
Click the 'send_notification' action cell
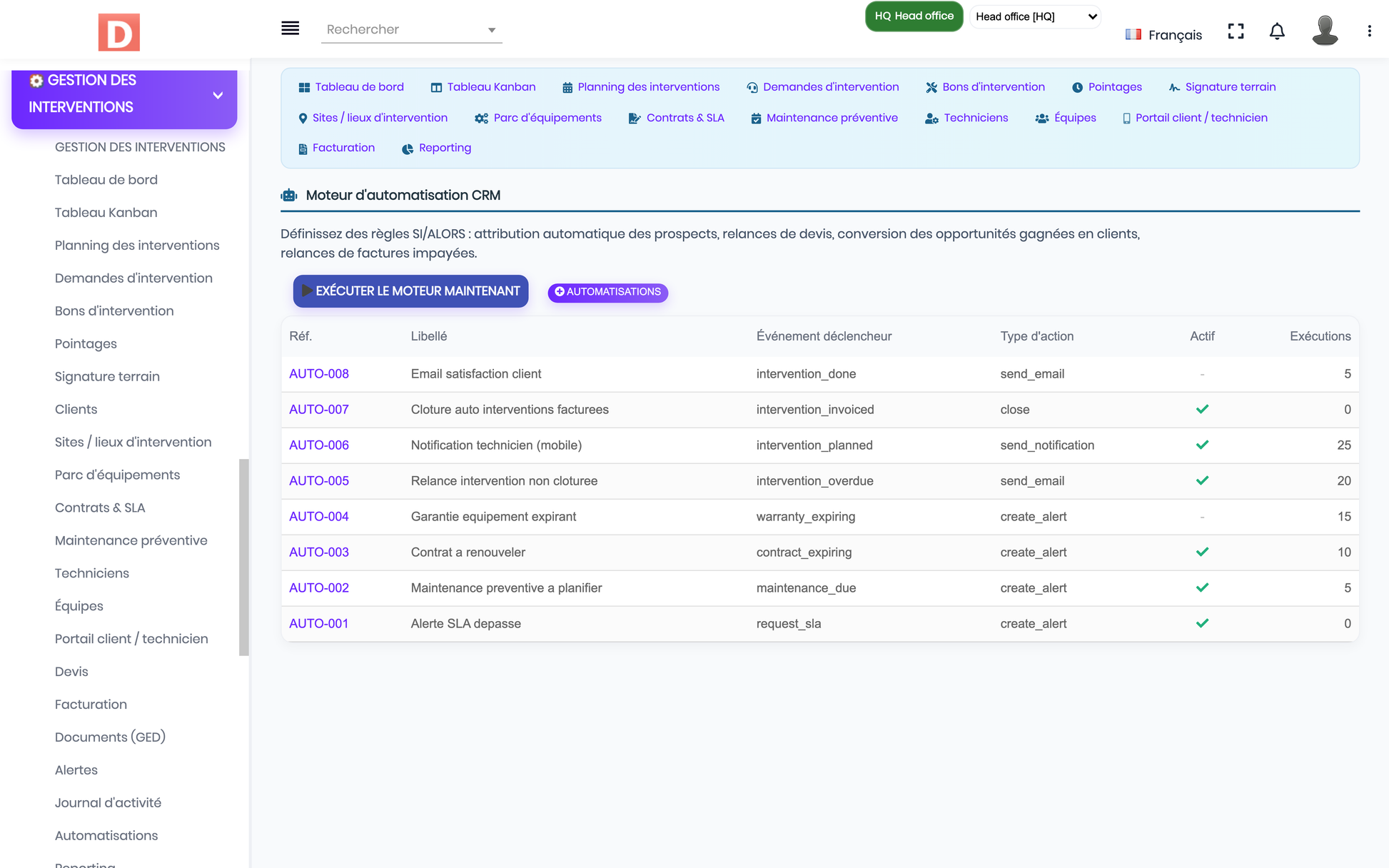tap(1047, 445)
